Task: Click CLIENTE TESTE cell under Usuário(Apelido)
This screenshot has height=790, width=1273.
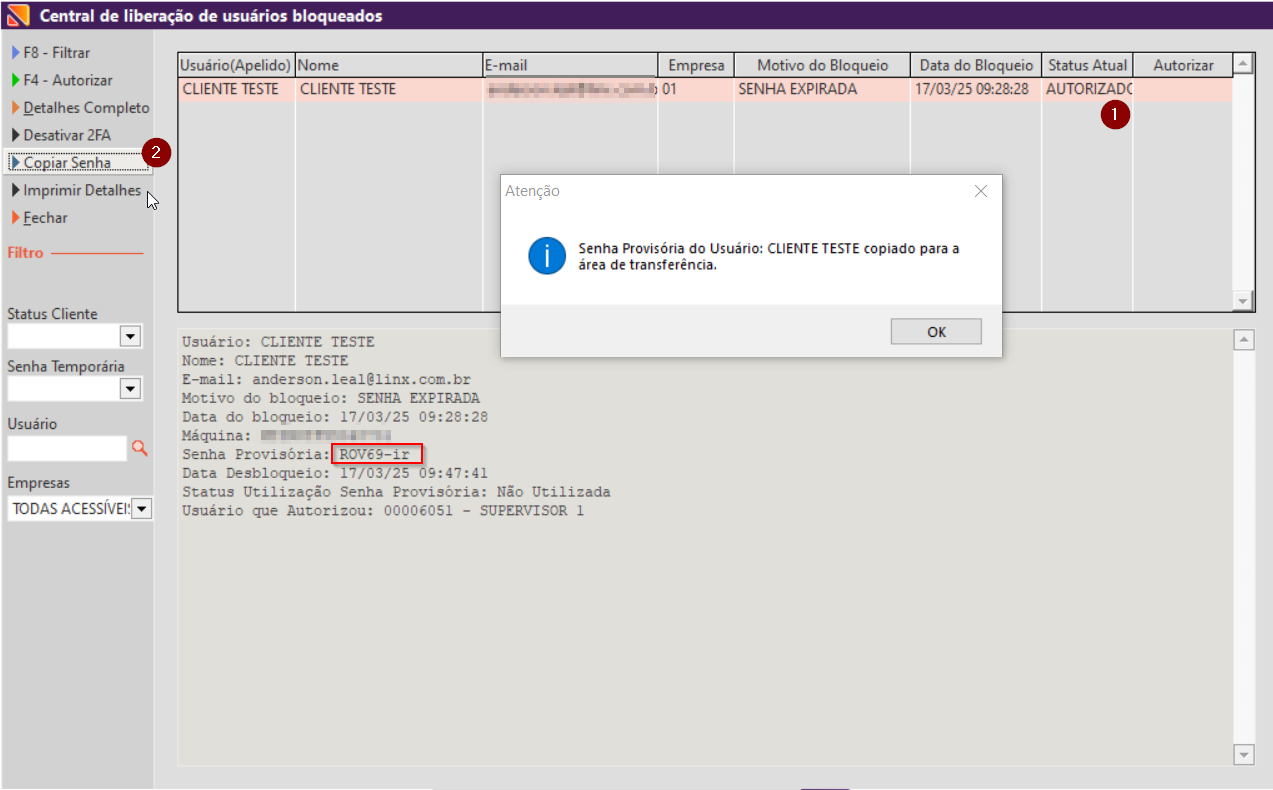Action: 236,89
